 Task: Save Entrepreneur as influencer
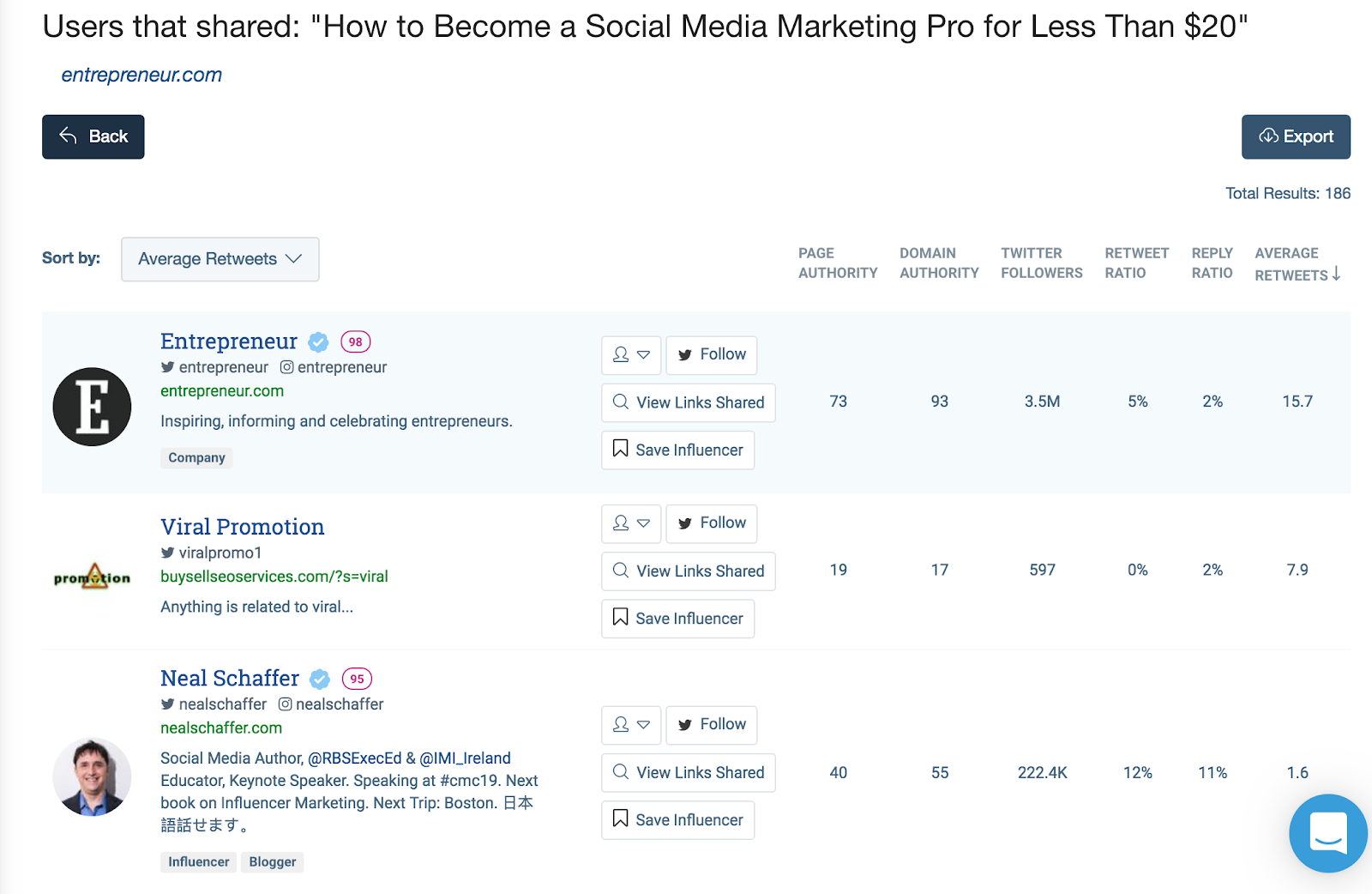click(x=677, y=450)
